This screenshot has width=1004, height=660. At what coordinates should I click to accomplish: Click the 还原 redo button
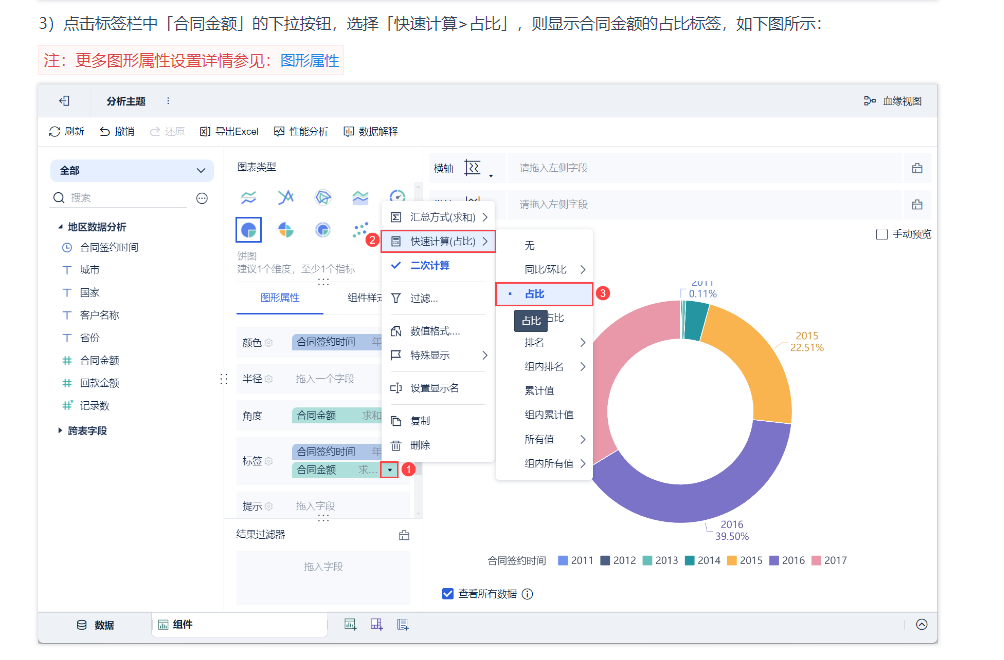167,131
